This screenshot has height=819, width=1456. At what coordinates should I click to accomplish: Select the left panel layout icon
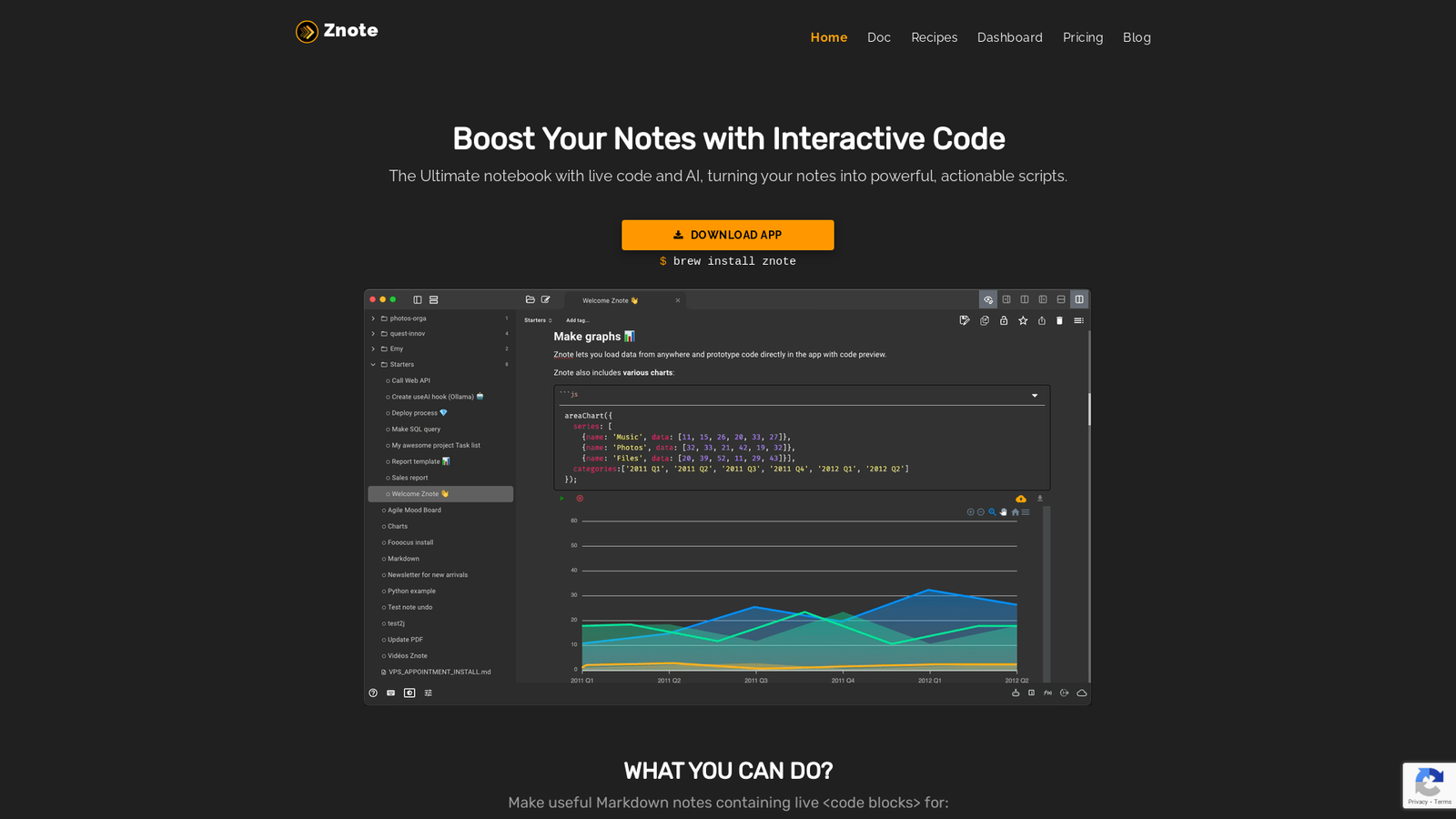tap(1043, 299)
